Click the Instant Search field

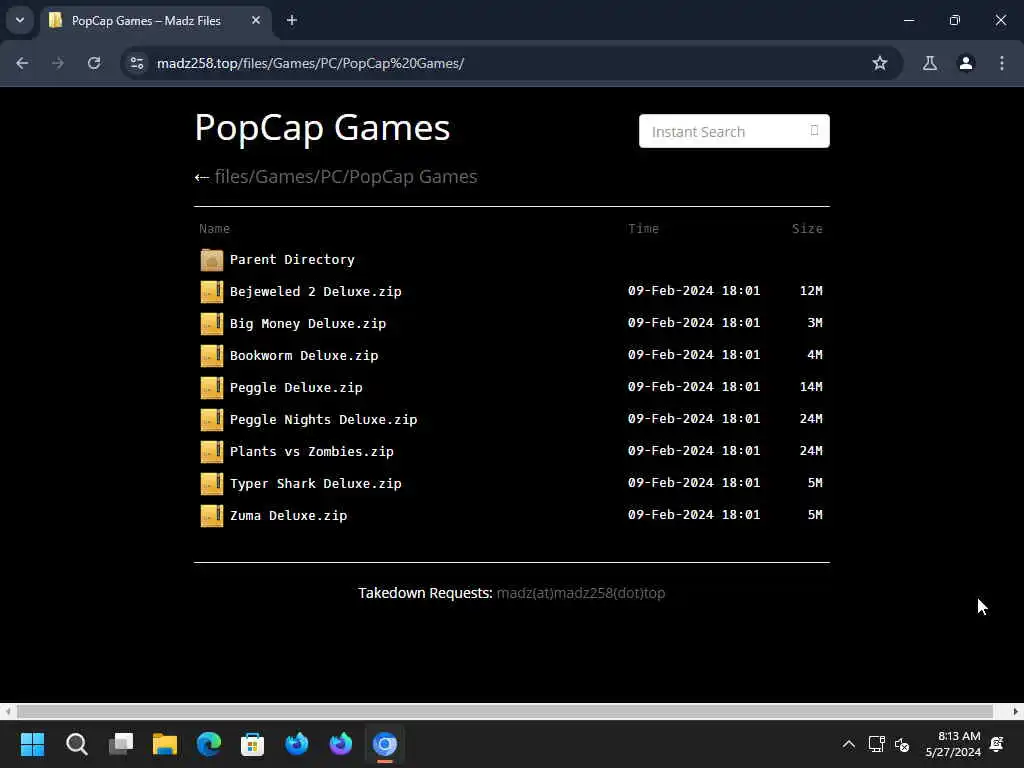click(x=734, y=131)
